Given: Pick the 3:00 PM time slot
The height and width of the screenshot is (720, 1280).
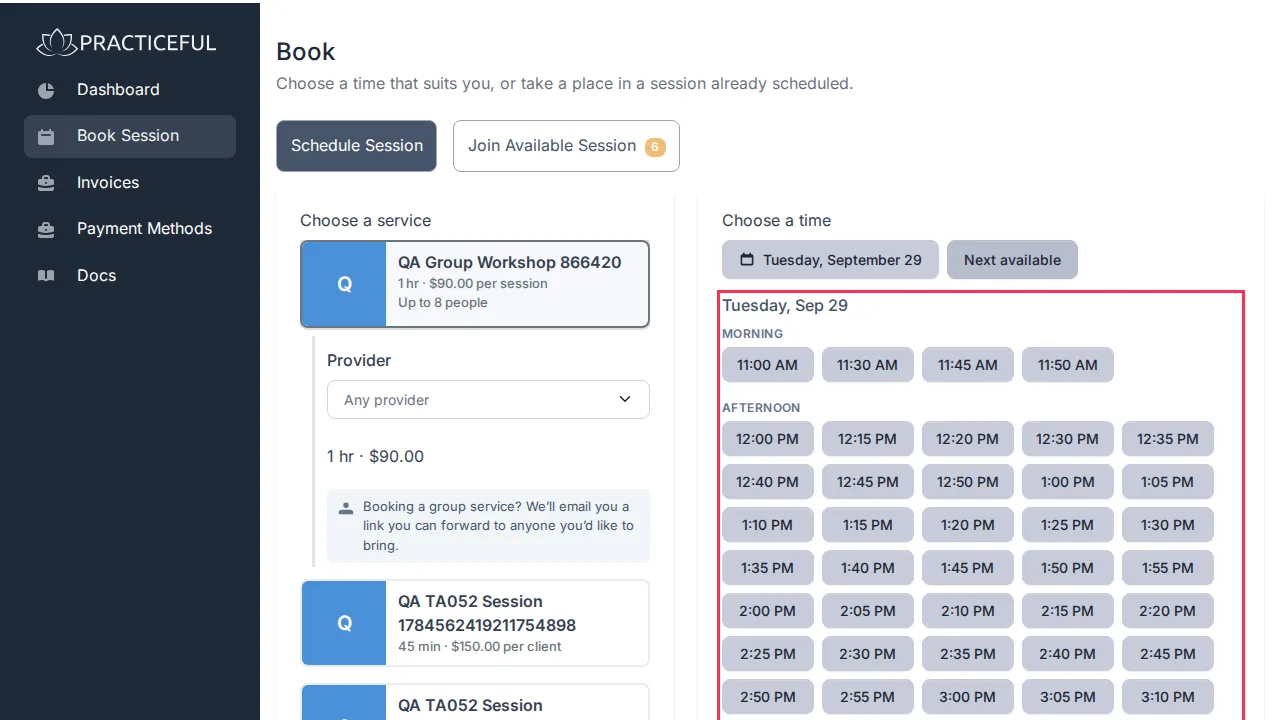Looking at the screenshot, I should [968, 697].
